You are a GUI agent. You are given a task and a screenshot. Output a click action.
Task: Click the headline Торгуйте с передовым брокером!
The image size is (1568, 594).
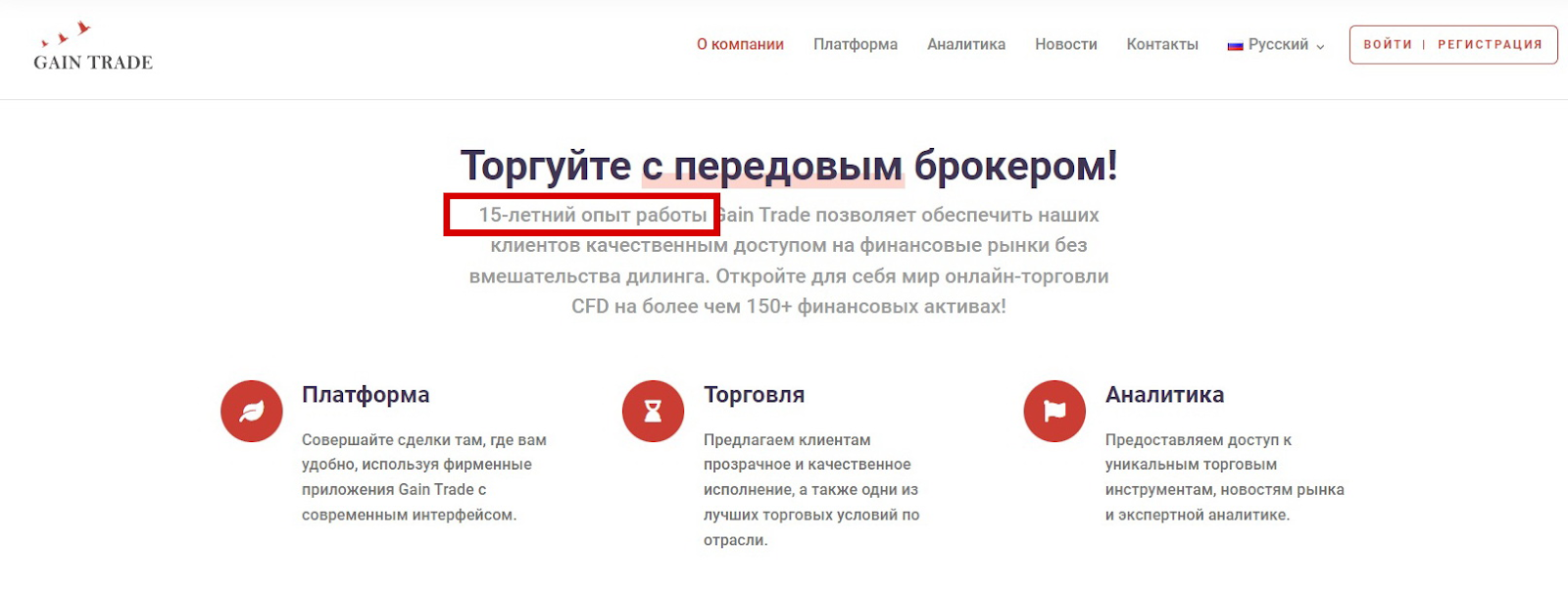[789, 166]
